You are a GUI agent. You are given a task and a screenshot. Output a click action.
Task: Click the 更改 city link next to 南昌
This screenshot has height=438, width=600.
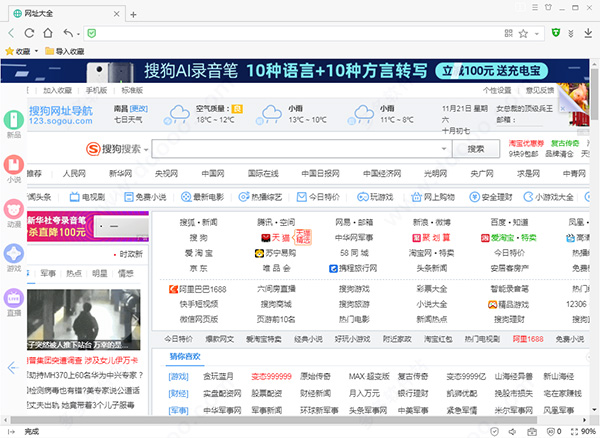point(139,109)
